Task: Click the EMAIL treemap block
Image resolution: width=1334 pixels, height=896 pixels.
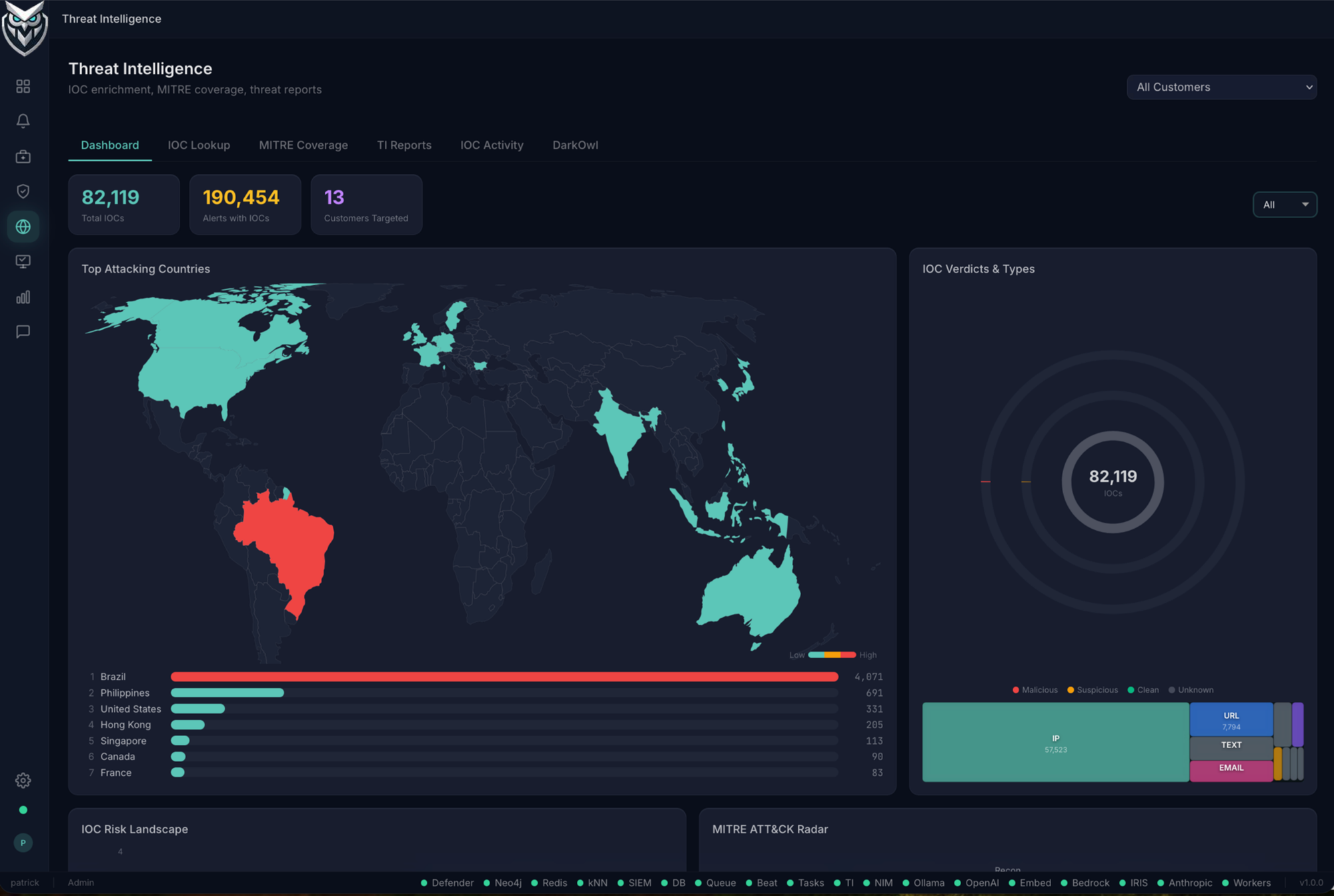Action: click(1231, 771)
